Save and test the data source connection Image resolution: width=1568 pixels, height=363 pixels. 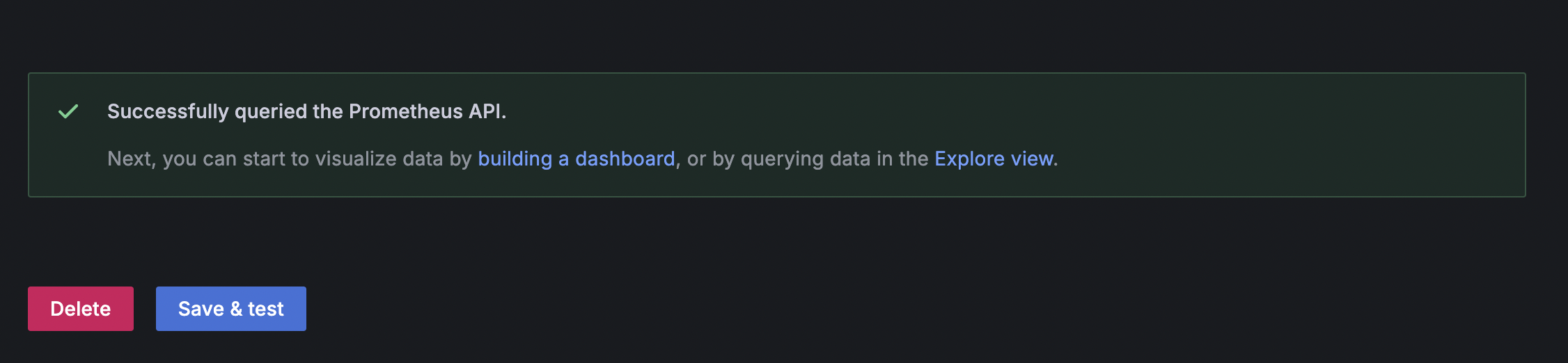tap(231, 309)
